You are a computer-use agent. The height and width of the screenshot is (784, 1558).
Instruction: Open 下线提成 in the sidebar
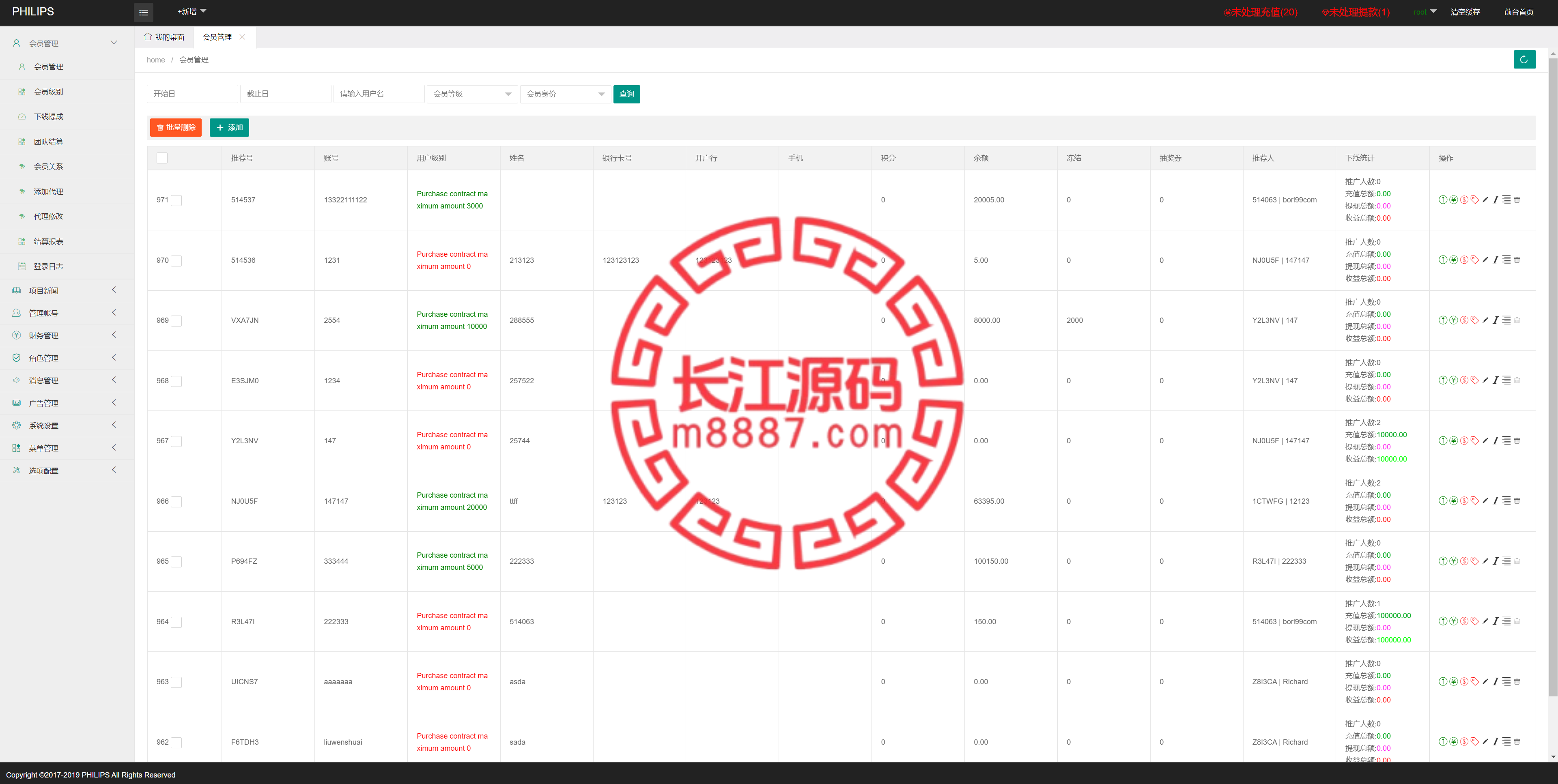(67, 117)
